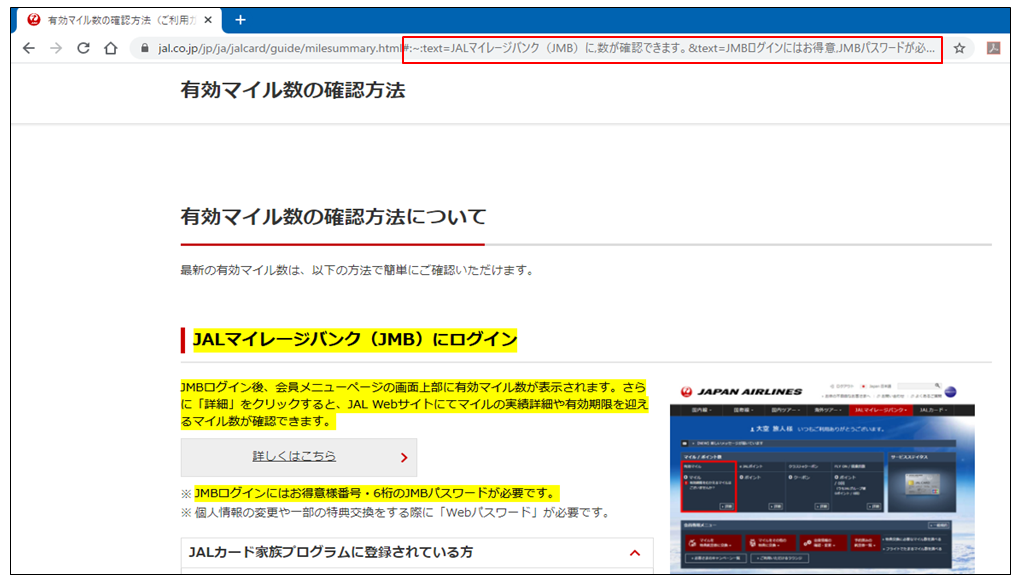The width and height of the screenshot is (1017, 581).
Task: Click the top page title 有効マイル数の確認方法
Action: (x=293, y=90)
